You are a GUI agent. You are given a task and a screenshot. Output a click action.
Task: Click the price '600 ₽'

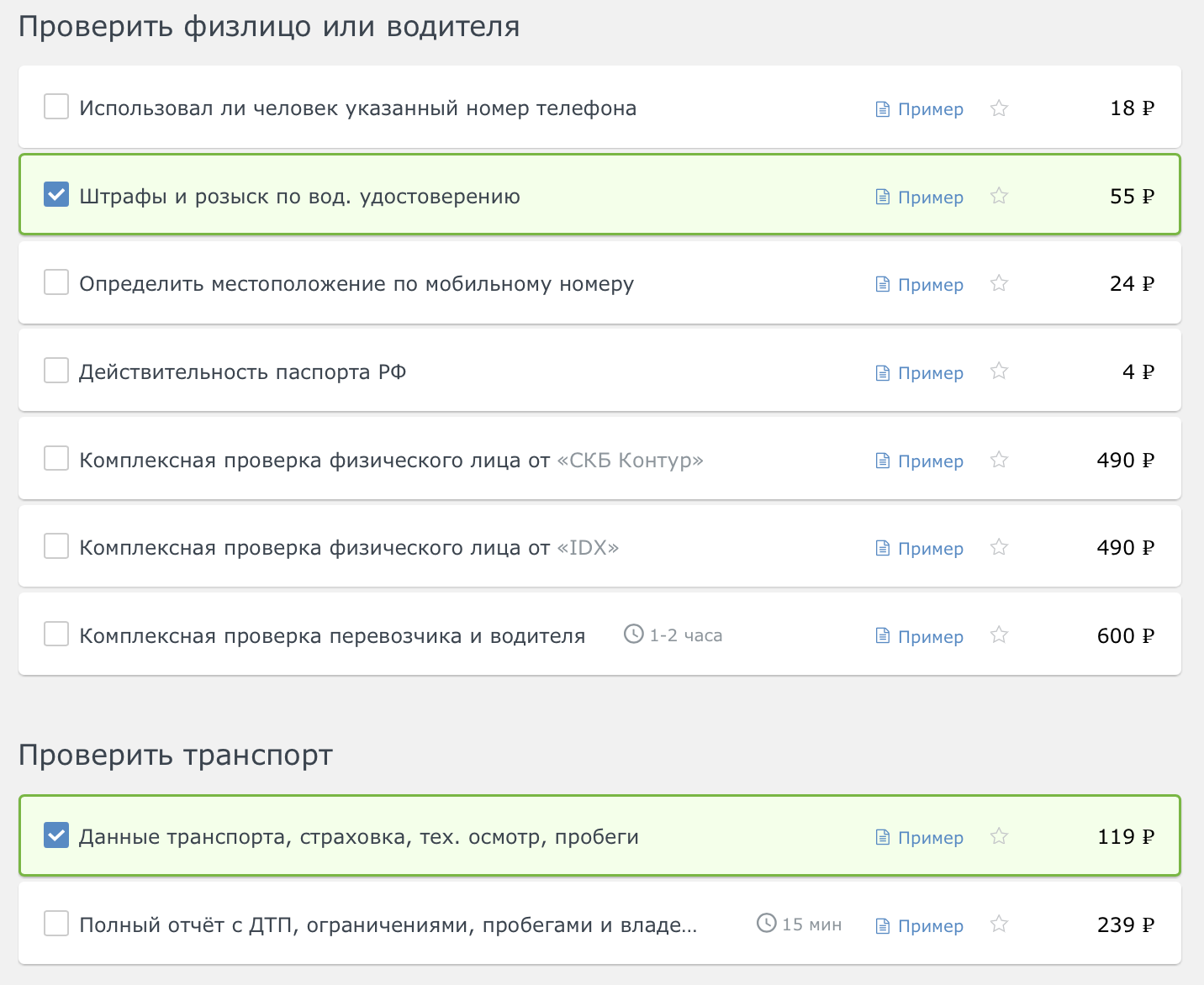coord(1126,635)
